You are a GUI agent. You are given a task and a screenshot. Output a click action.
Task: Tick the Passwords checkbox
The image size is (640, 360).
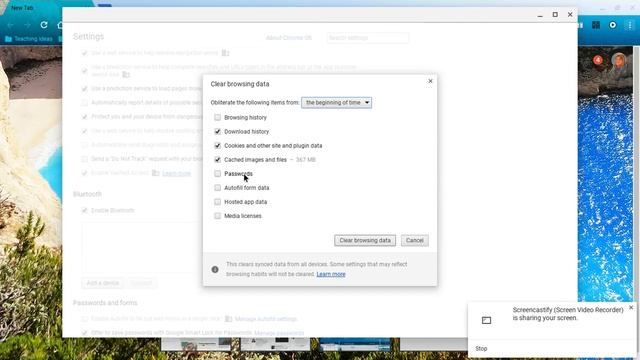click(x=218, y=174)
